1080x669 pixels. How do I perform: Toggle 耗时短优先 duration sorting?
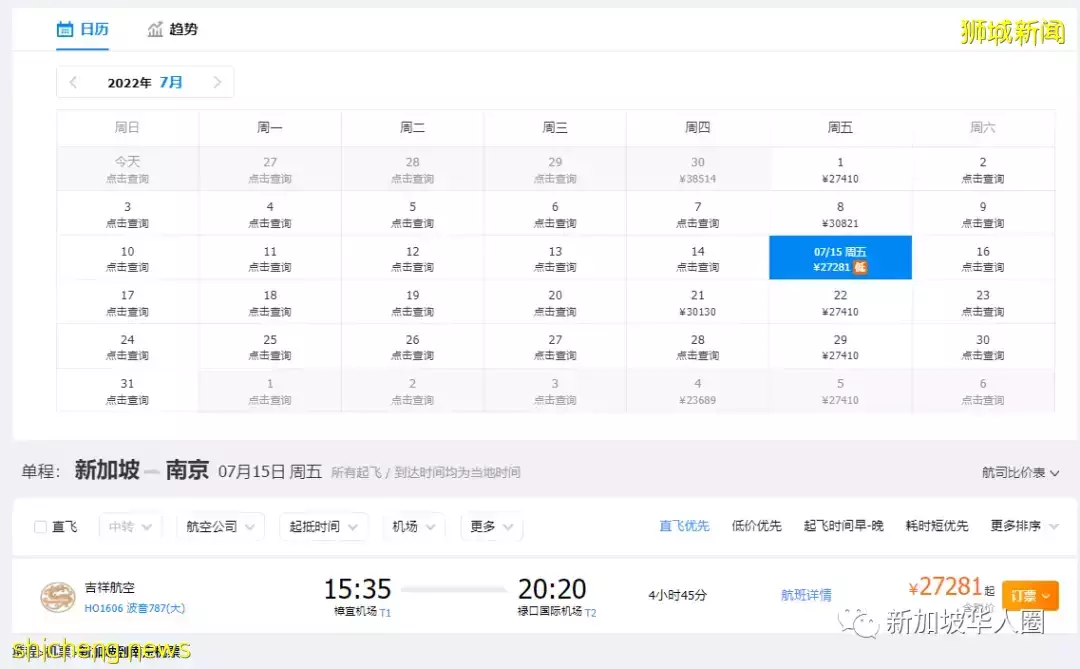(936, 525)
